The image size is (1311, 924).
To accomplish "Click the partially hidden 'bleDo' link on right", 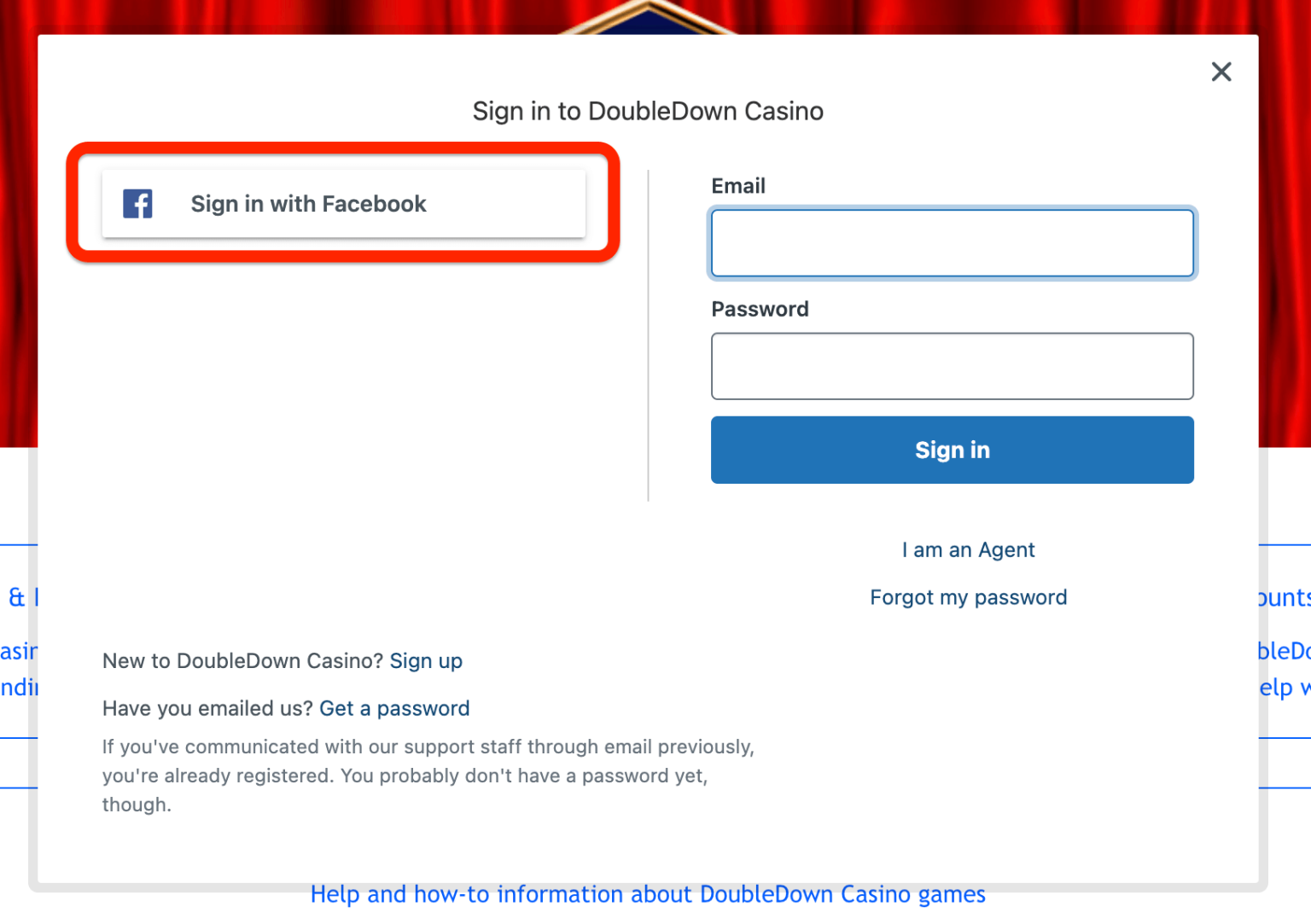I will pyautogui.click(x=1287, y=650).
